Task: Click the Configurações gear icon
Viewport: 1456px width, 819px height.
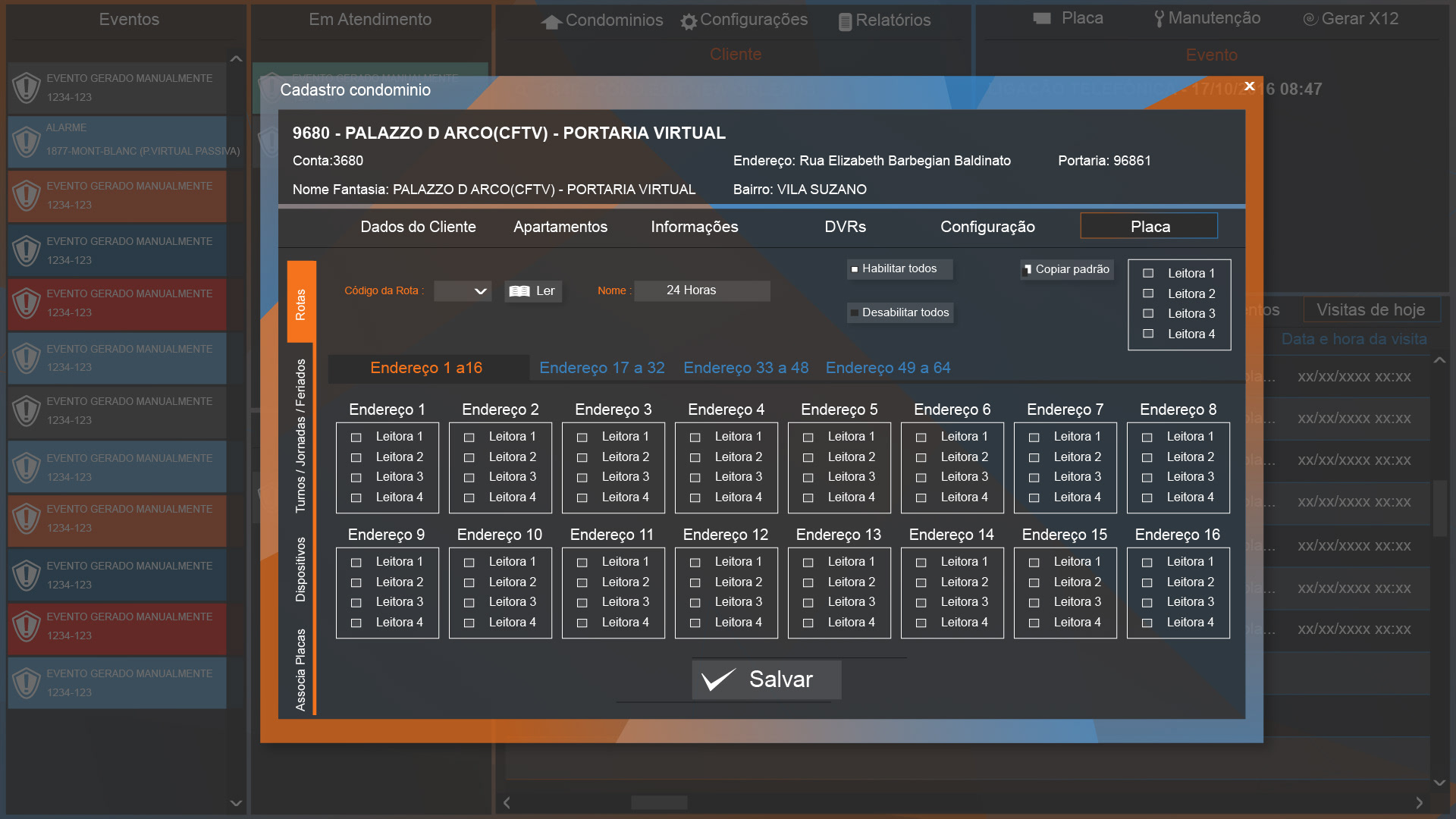Action: point(689,22)
